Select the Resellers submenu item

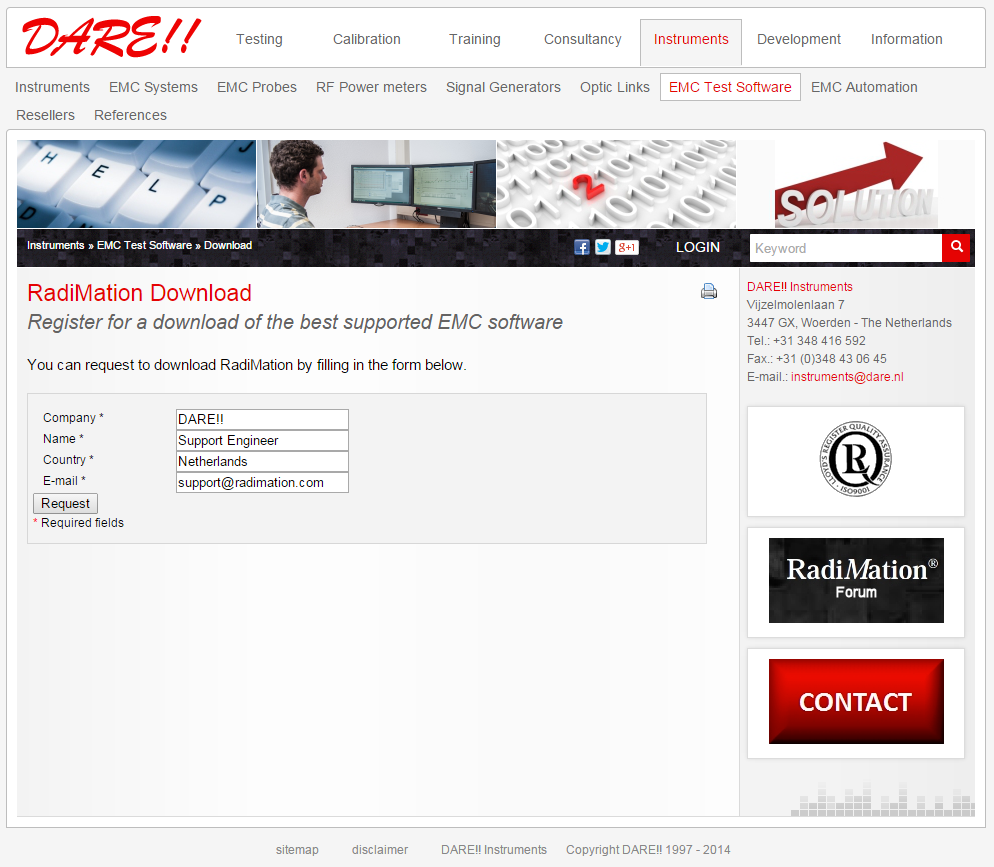[x=45, y=115]
